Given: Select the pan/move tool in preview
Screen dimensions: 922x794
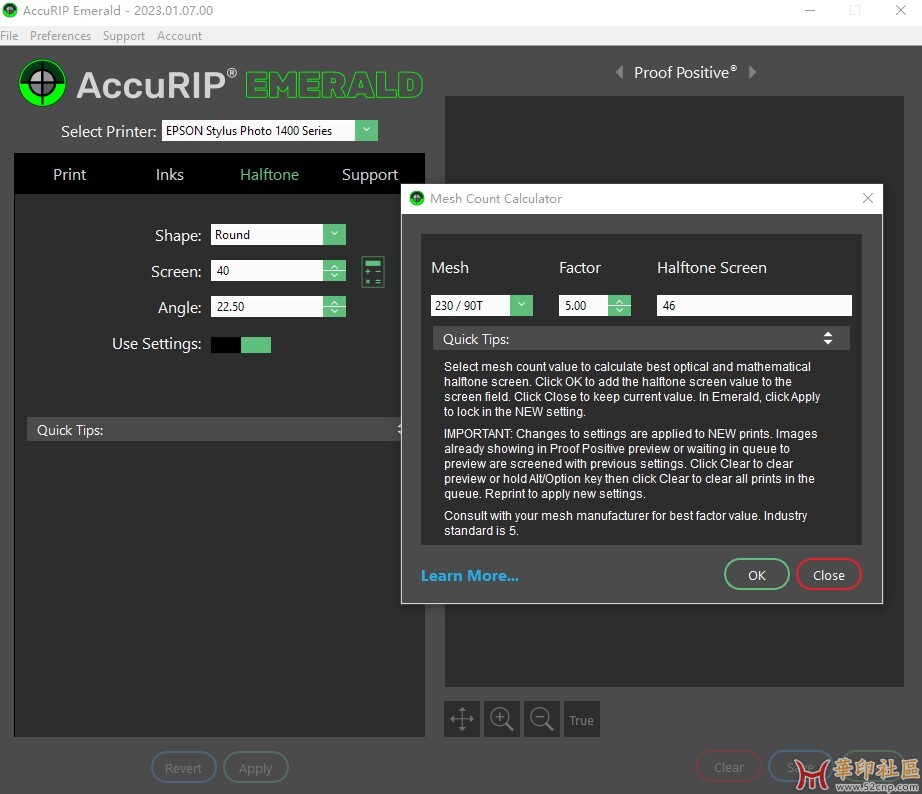Looking at the screenshot, I should [x=462, y=719].
